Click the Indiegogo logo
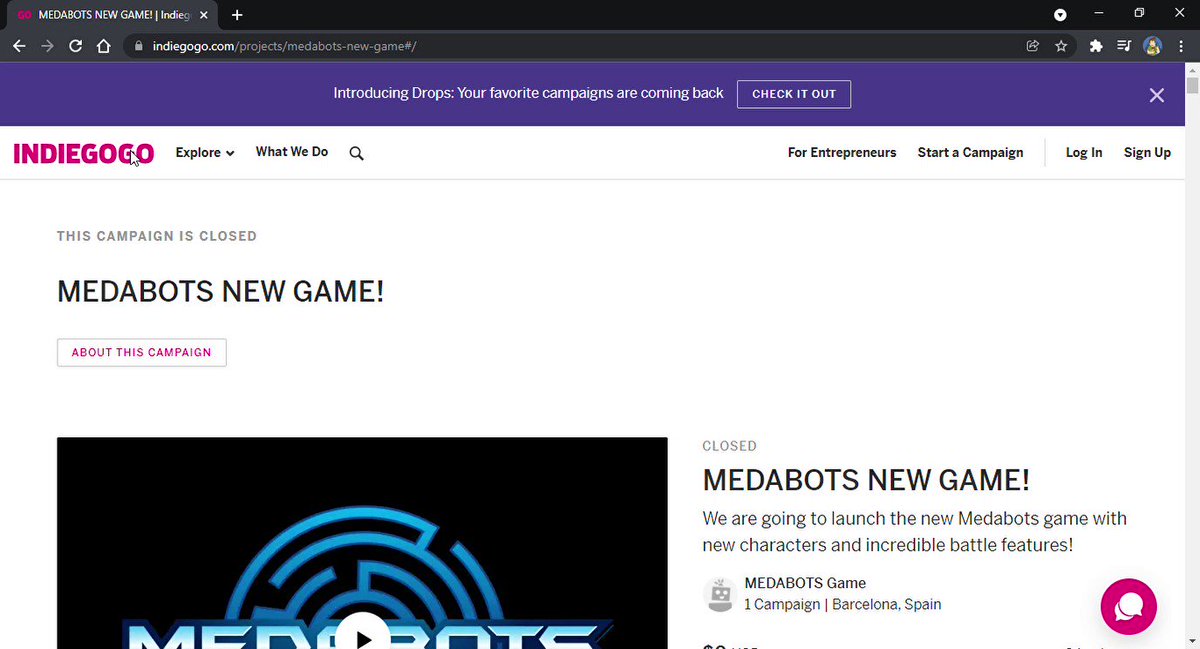 tap(83, 153)
